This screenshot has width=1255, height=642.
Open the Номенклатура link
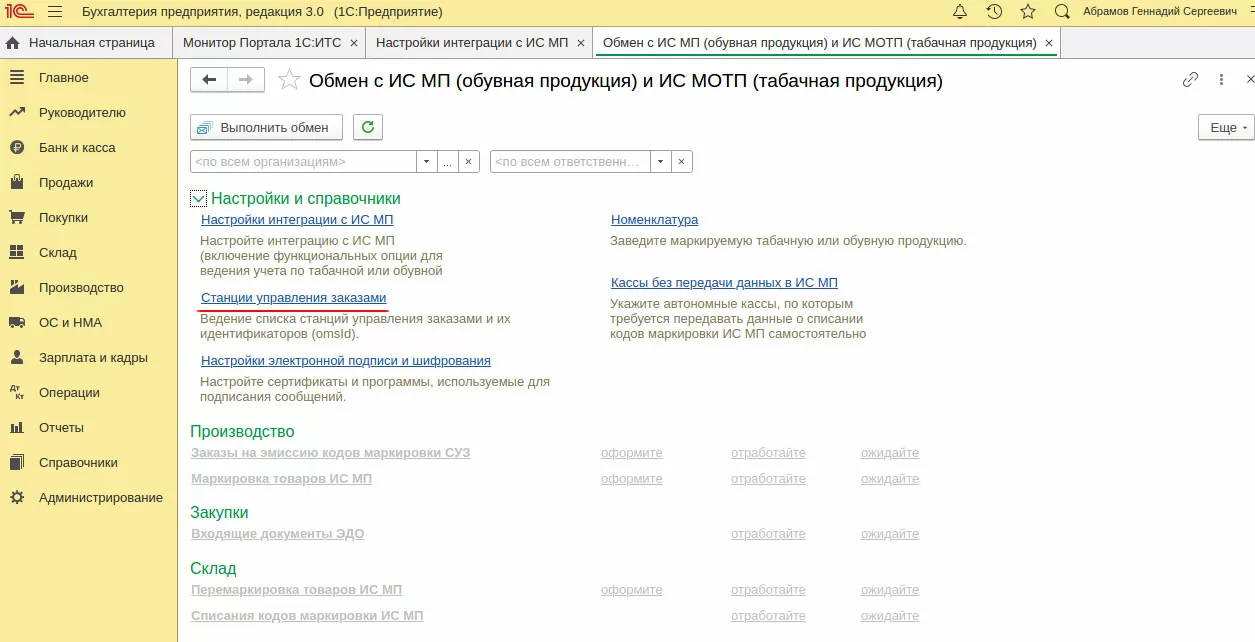[x=655, y=220]
